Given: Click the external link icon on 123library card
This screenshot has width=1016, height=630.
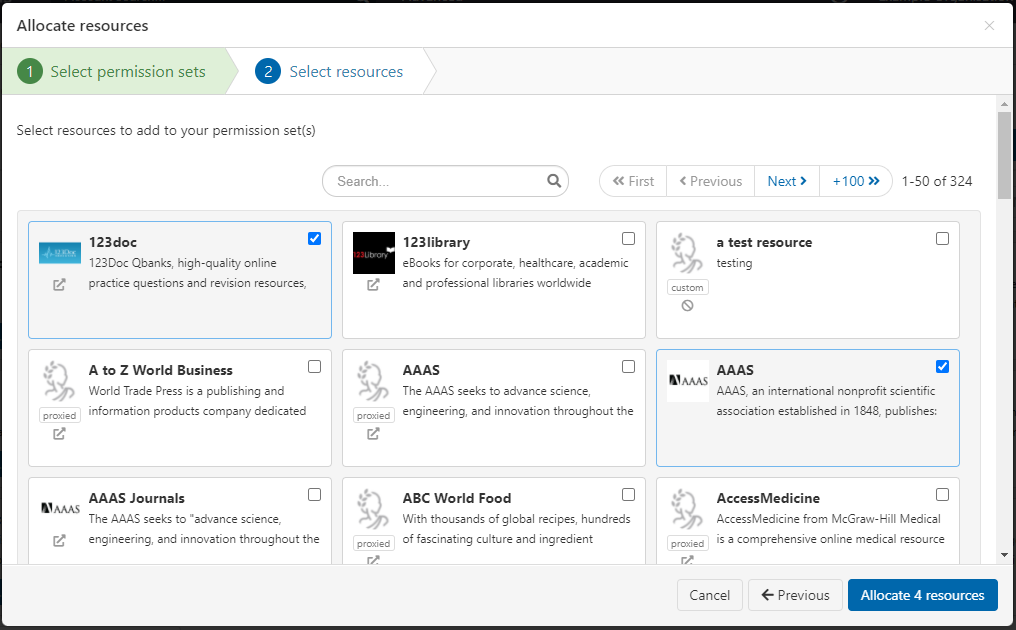Looking at the screenshot, I should [x=373, y=284].
